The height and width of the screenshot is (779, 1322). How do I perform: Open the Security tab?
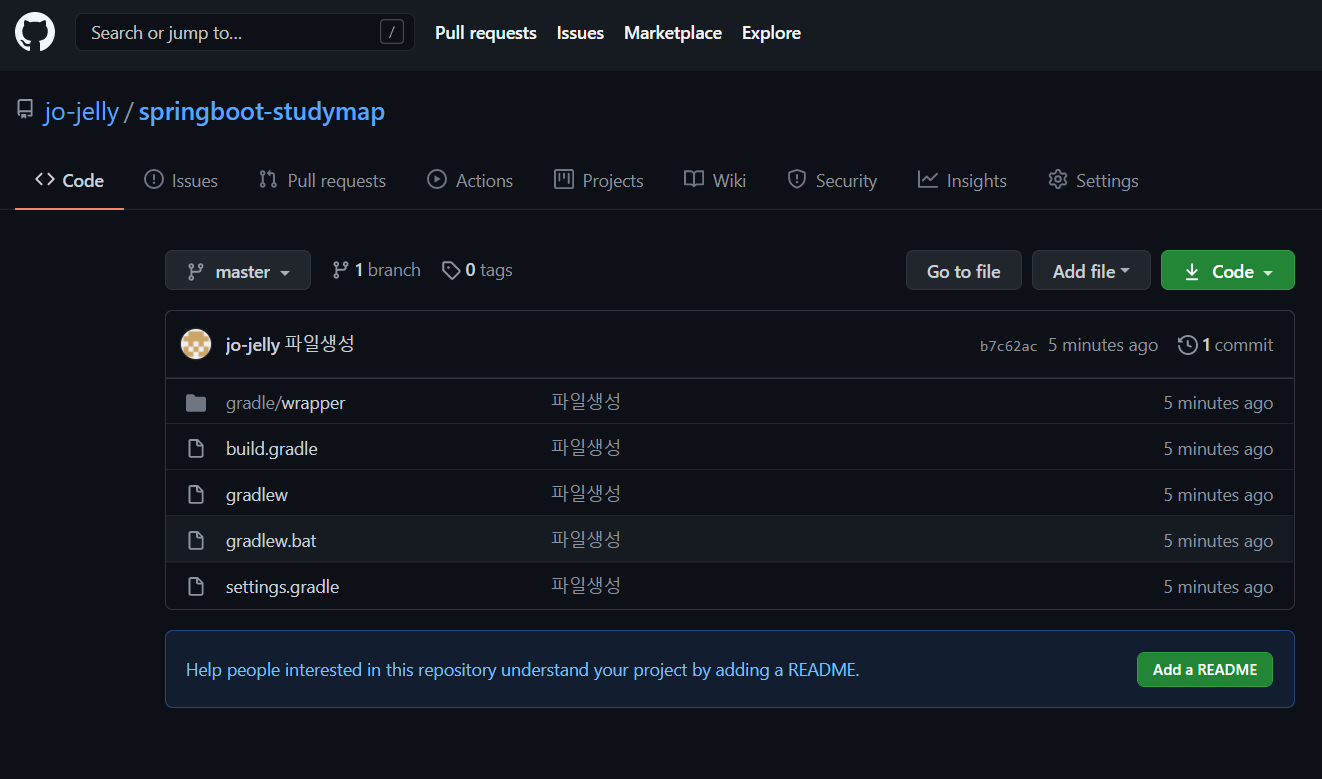point(832,181)
